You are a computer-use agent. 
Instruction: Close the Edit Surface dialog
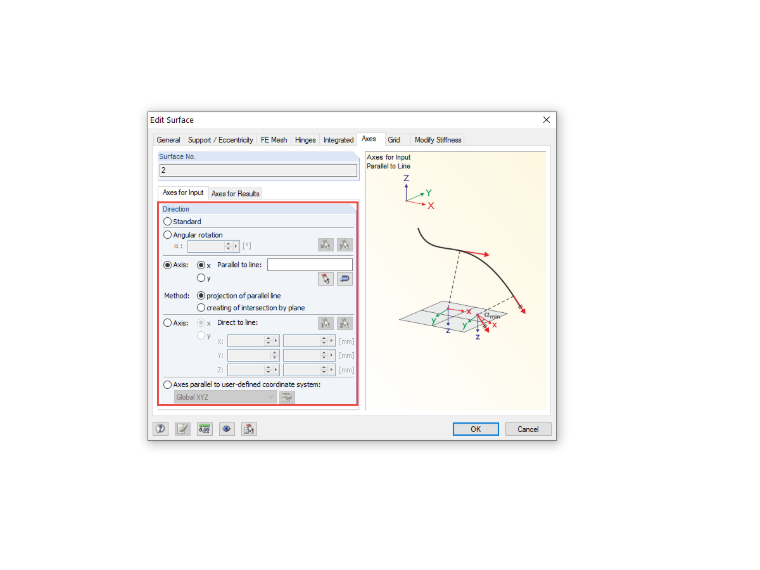tap(546, 120)
